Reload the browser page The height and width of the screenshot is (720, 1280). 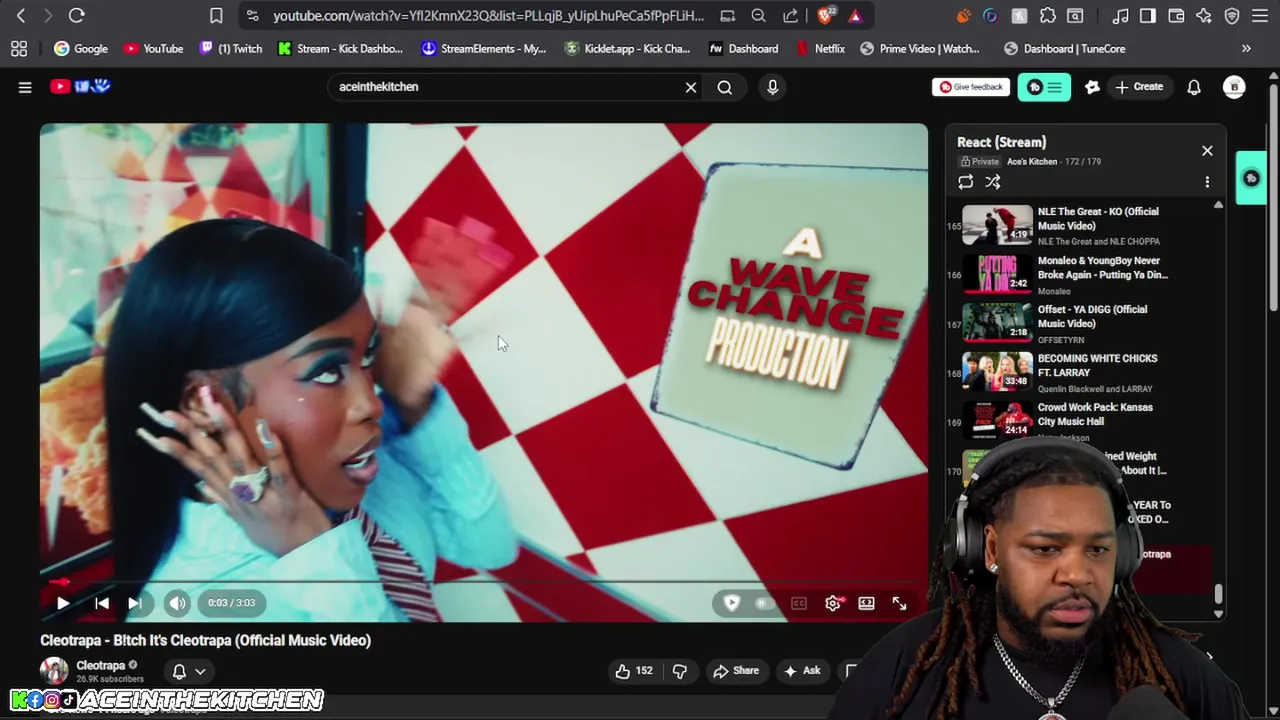click(x=76, y=15)
